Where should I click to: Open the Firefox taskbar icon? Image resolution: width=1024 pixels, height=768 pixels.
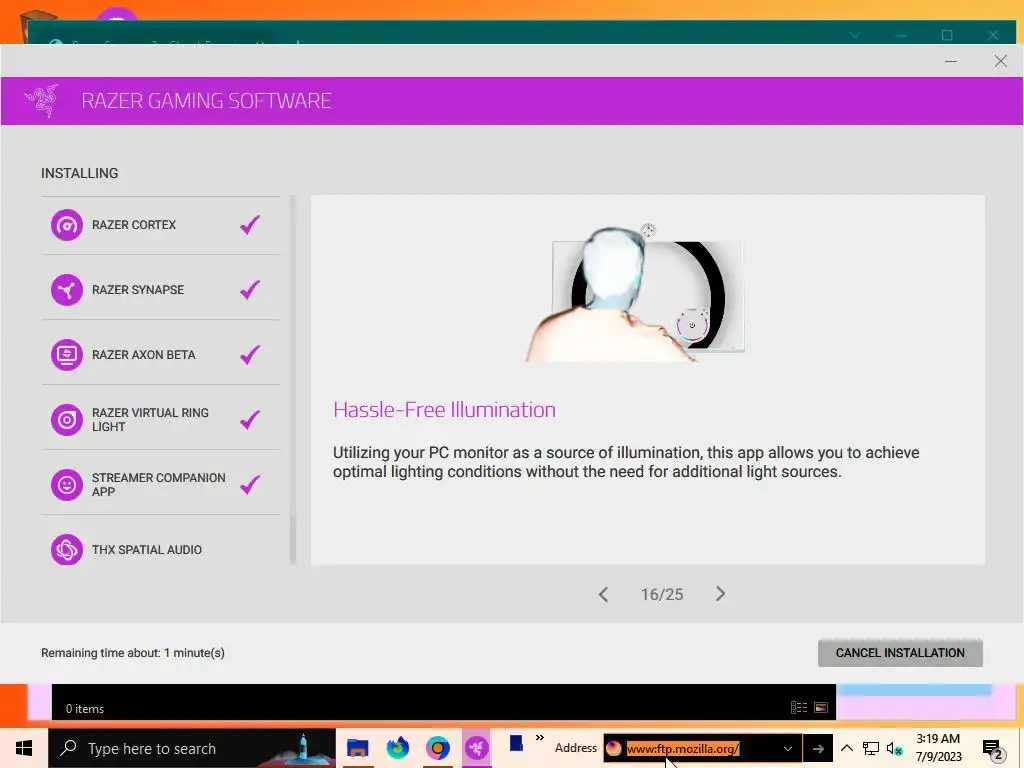point(398,748)
